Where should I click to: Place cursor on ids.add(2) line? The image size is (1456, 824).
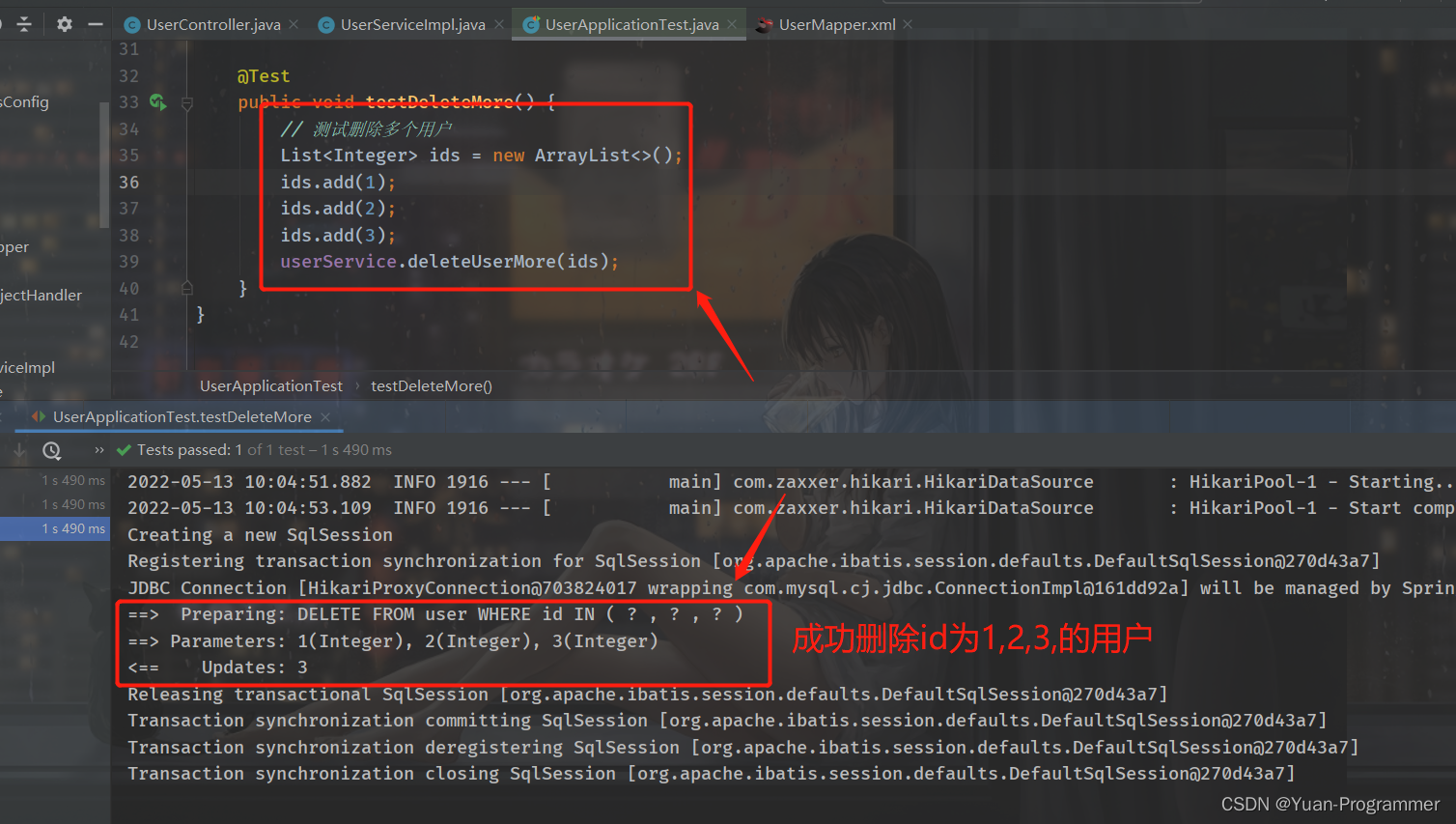click(338, 209)
